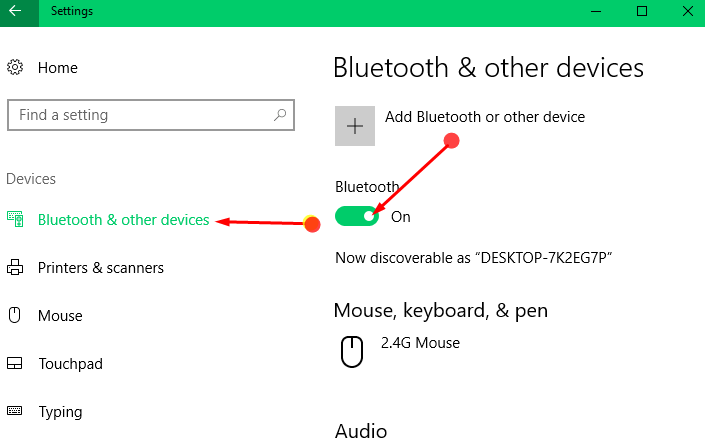Viewport: 705px width, 446px height.
Task: Open Touchpad settings section
Action: tap(71, 364)
